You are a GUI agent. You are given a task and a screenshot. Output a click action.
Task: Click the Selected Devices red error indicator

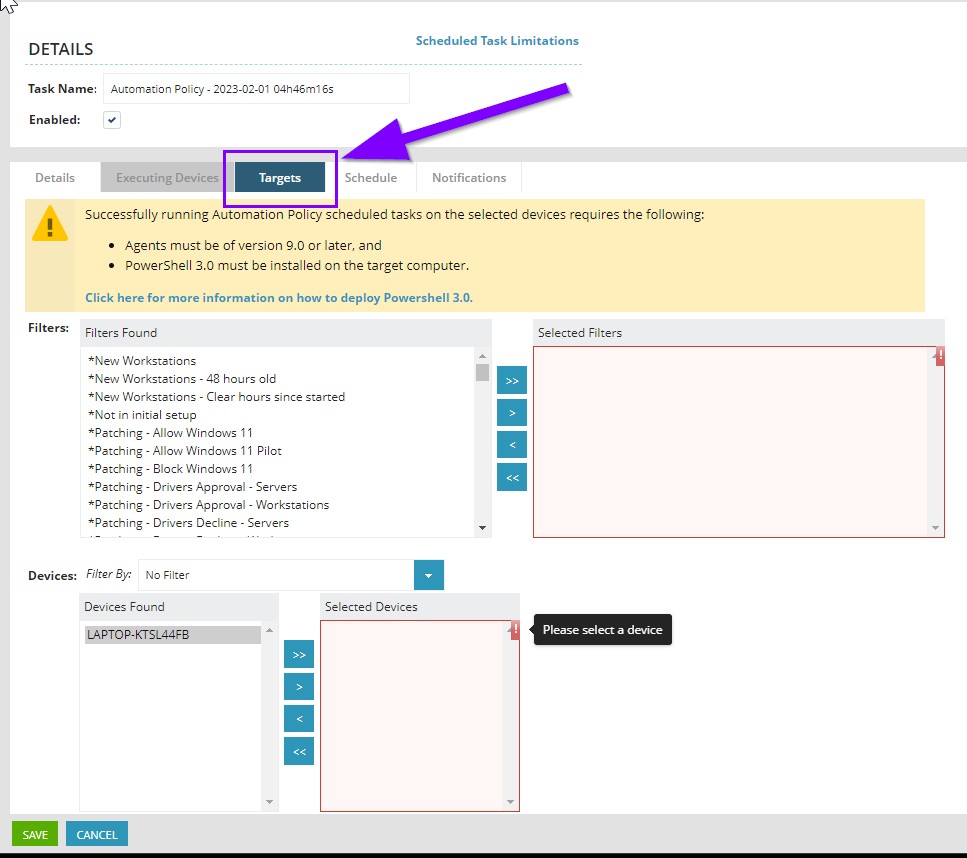(x=516, y=630)
